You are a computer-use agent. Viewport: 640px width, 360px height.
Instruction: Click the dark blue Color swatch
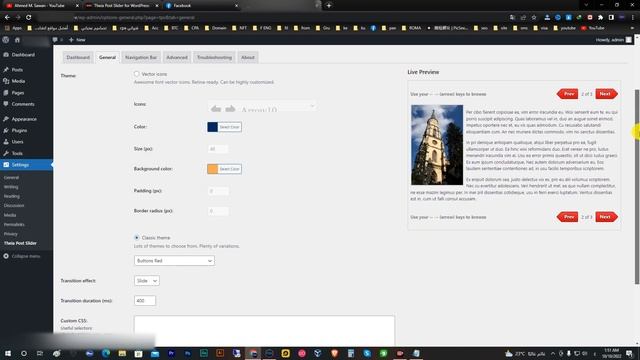tap(213, 127)
